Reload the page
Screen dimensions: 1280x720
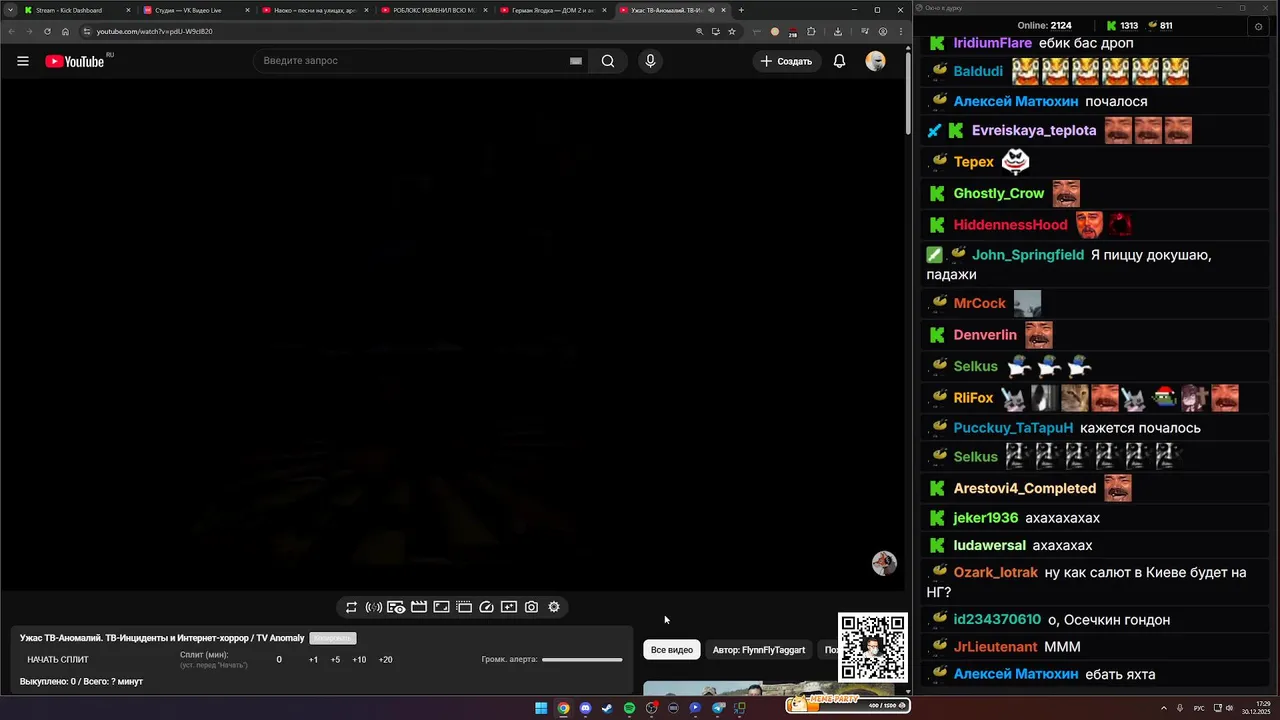pyautogui.click(x=47, y=31)
